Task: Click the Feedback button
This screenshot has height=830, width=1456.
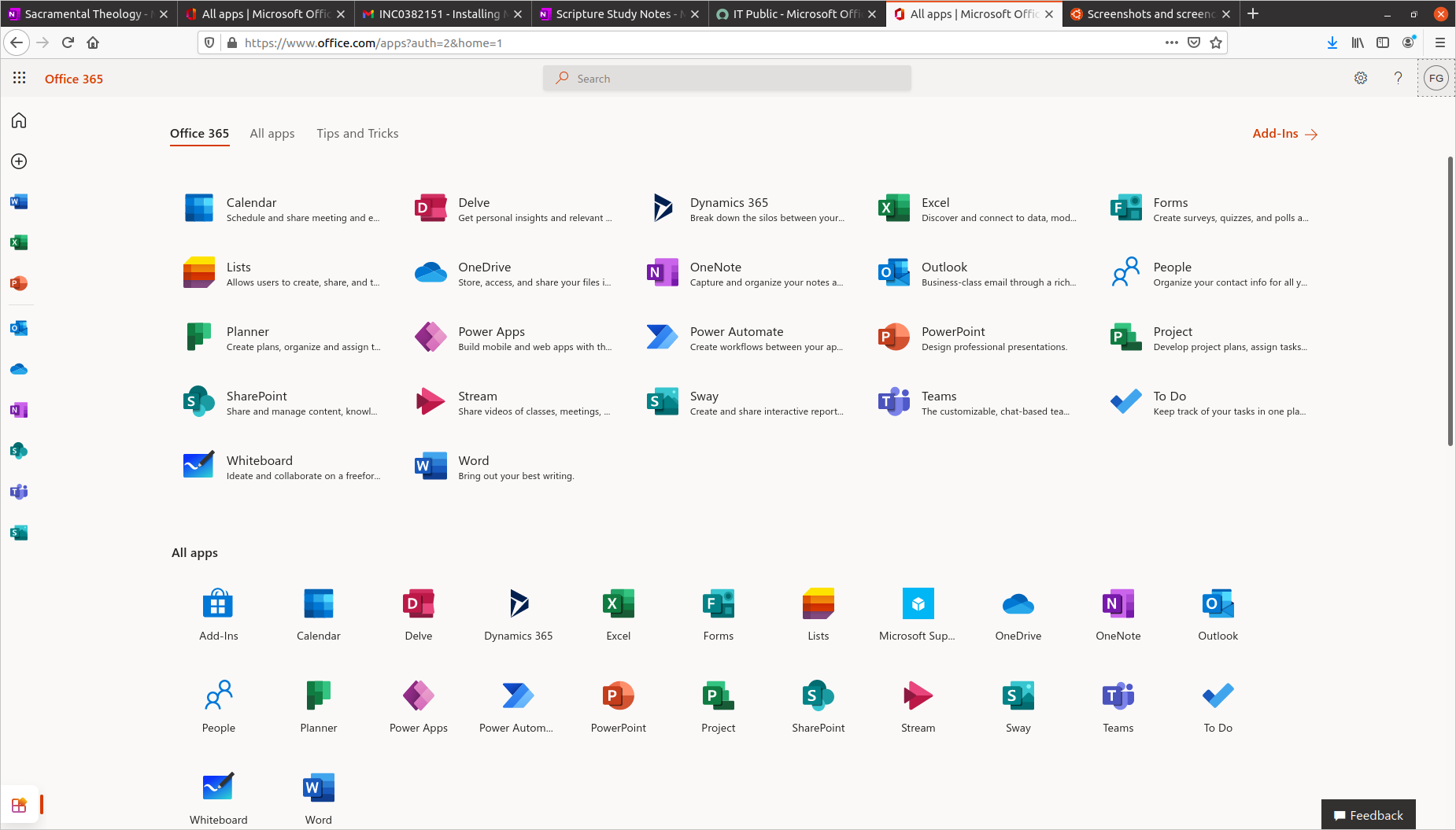Action: (1369, 815)
